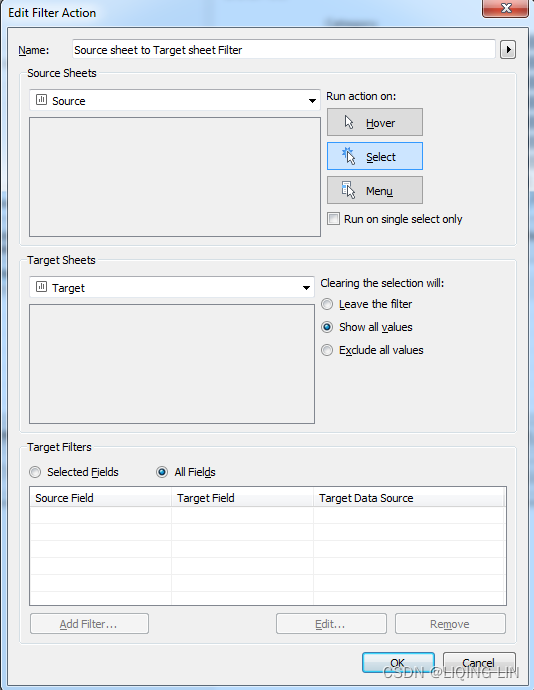Click the Target sheets list box

[x=172, y=364]
